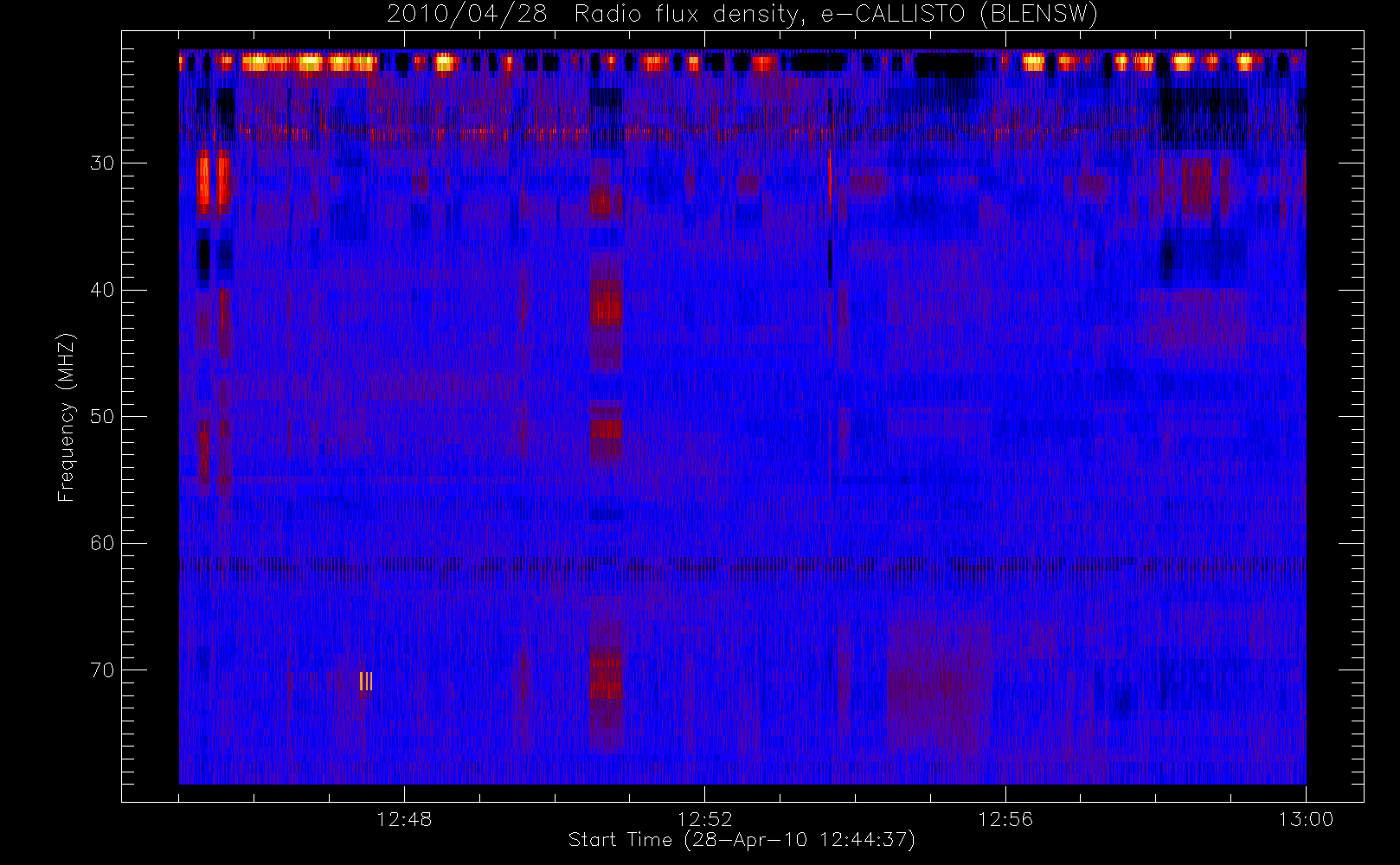Click the orange 'III' burst marker

[366, 682]
